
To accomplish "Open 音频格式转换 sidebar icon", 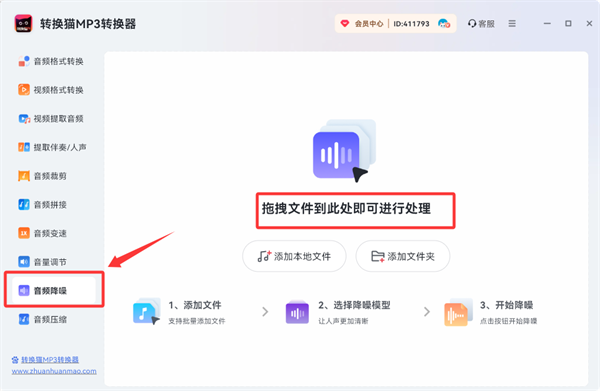I will coord(24,61).
